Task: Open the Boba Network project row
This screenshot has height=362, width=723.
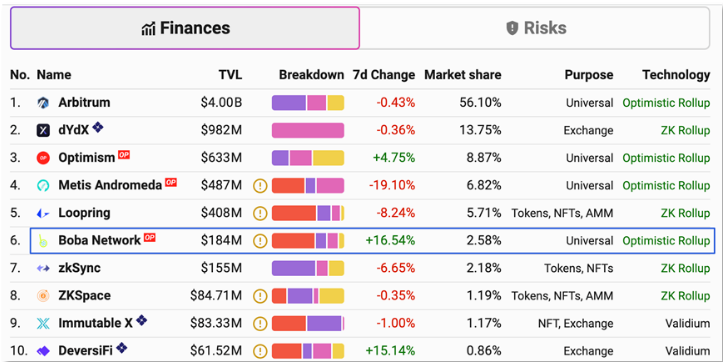Action: click(373, 240)
